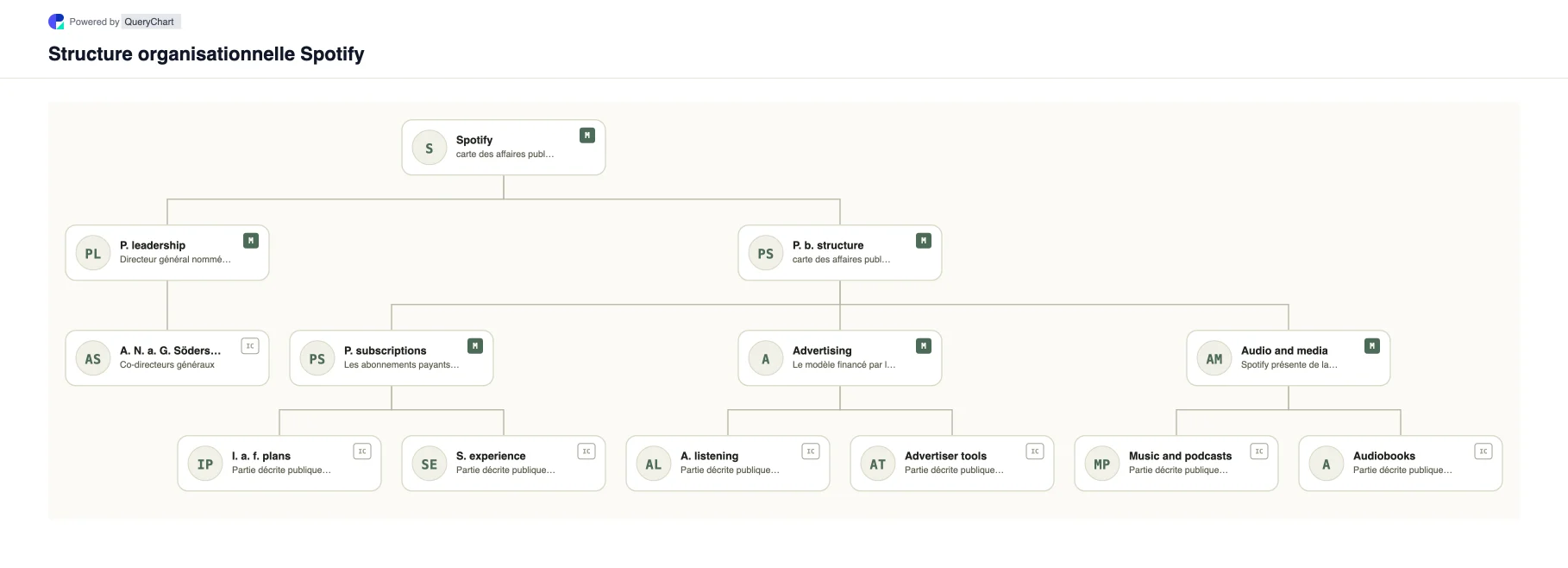Click the M badge on P. subscriptions
The width and height of the screenshot is (1568, 568).
pyautogui.click(x=475, y=346)
